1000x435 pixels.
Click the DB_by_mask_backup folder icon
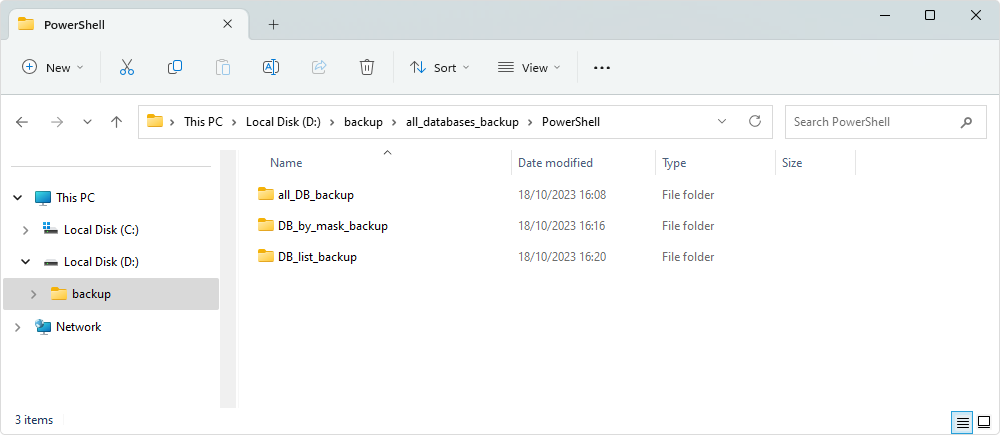click(266, 225)
